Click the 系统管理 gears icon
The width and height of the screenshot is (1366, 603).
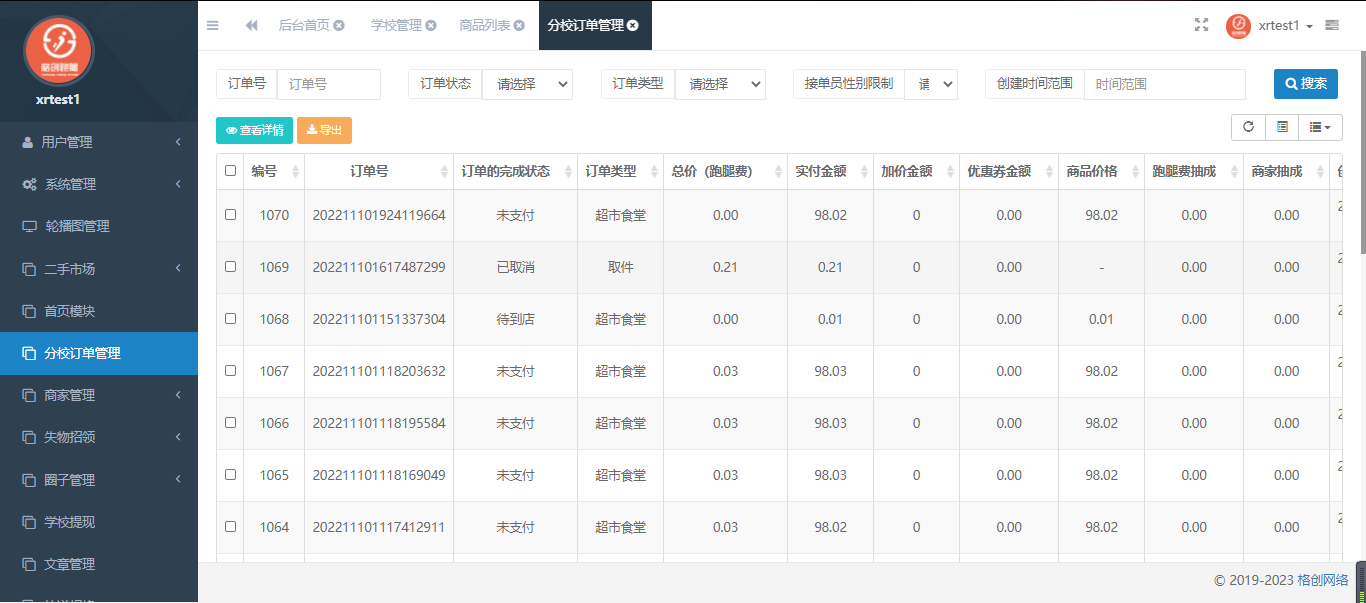30,185
